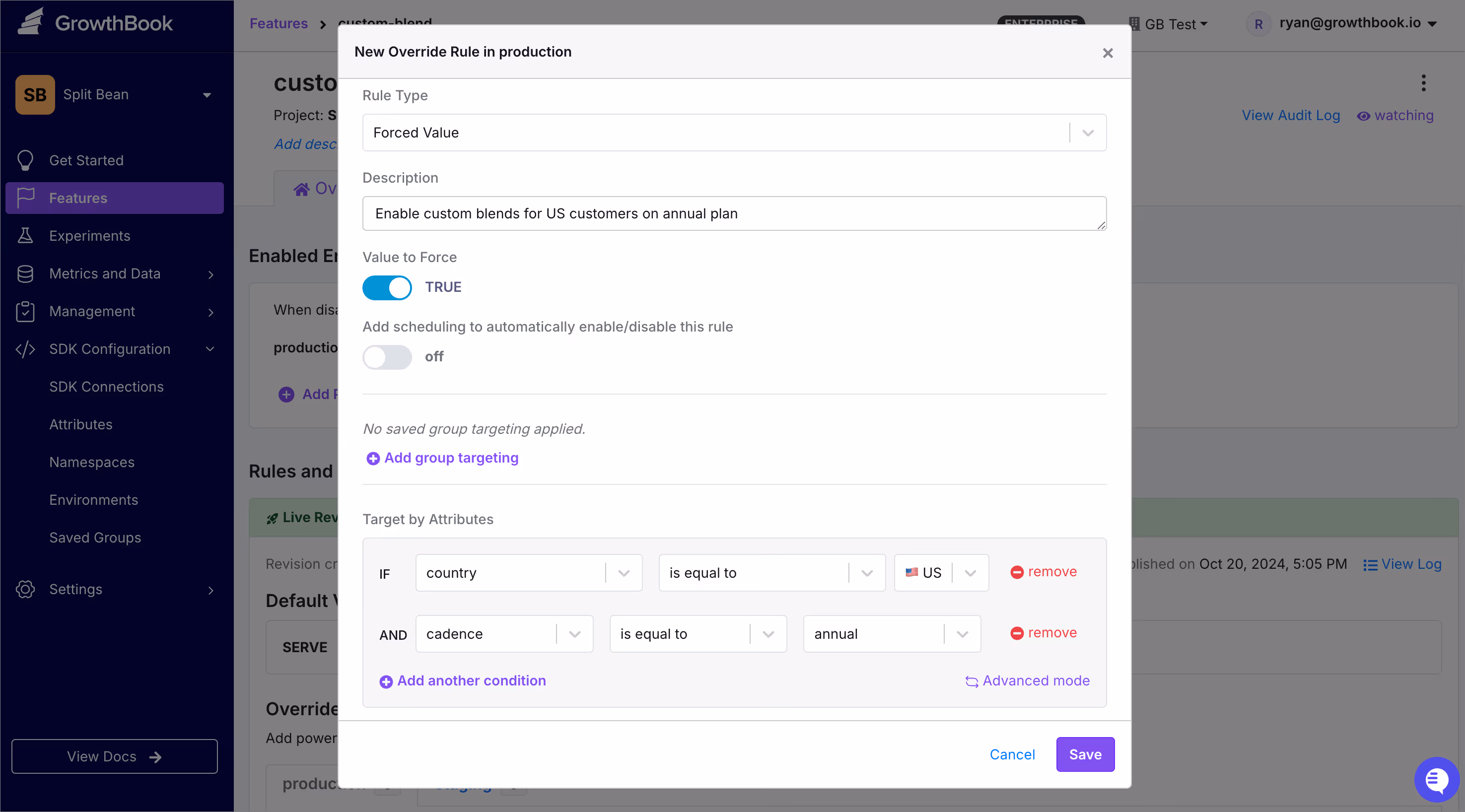Expand the country attribute dropdown
The height and width of the screenshot is (812, 1465).
(624, 573)
